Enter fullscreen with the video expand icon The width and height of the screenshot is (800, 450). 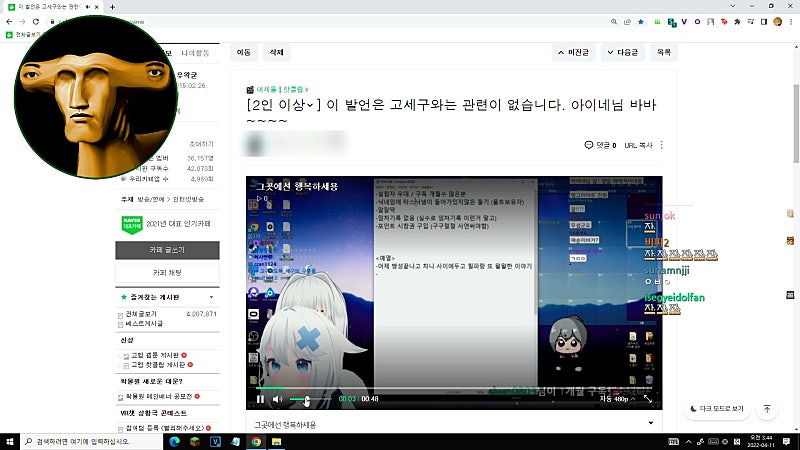coord(647,399)
